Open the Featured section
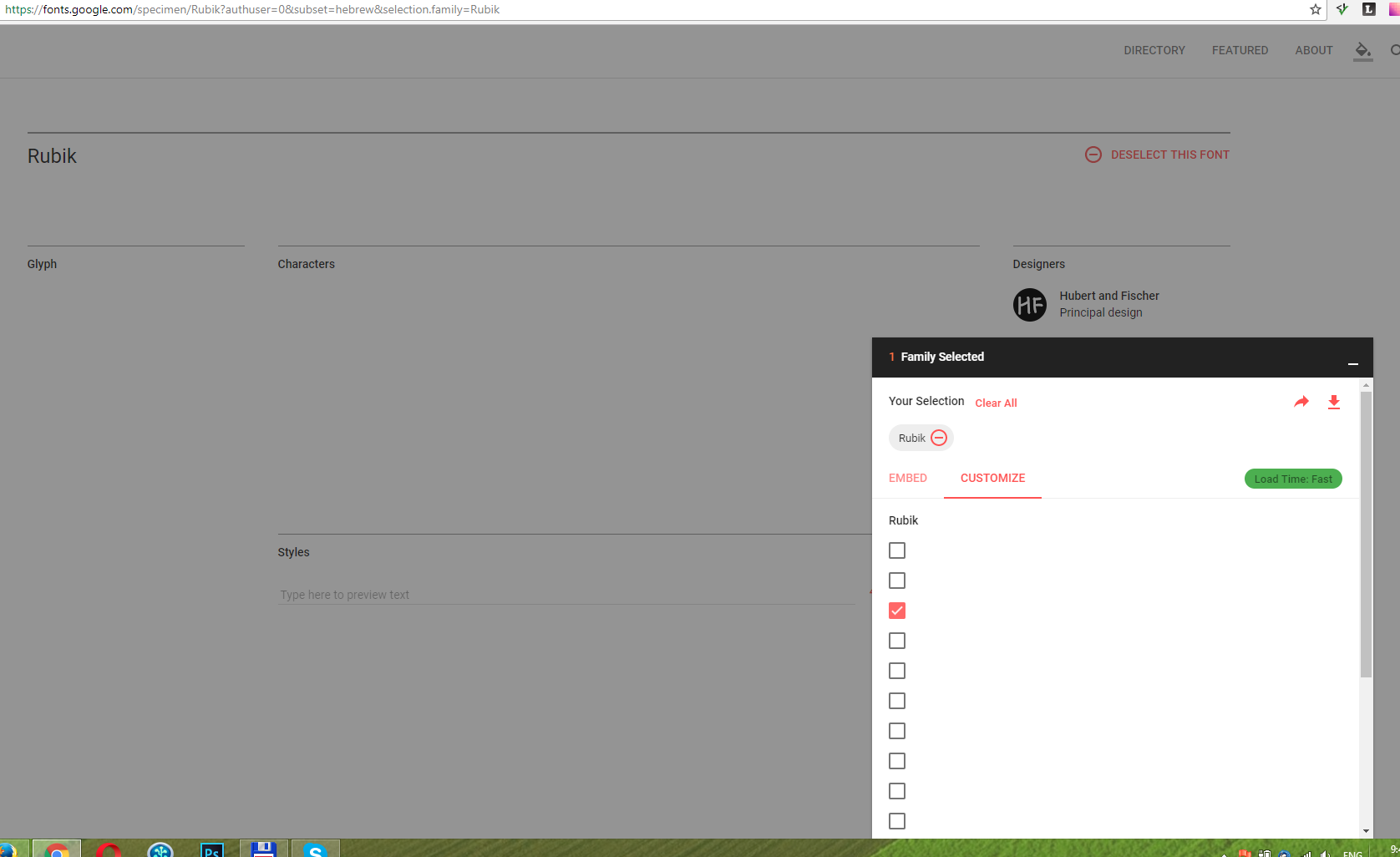Viewport: 1400px width, 857px height. pos(1240,50)
